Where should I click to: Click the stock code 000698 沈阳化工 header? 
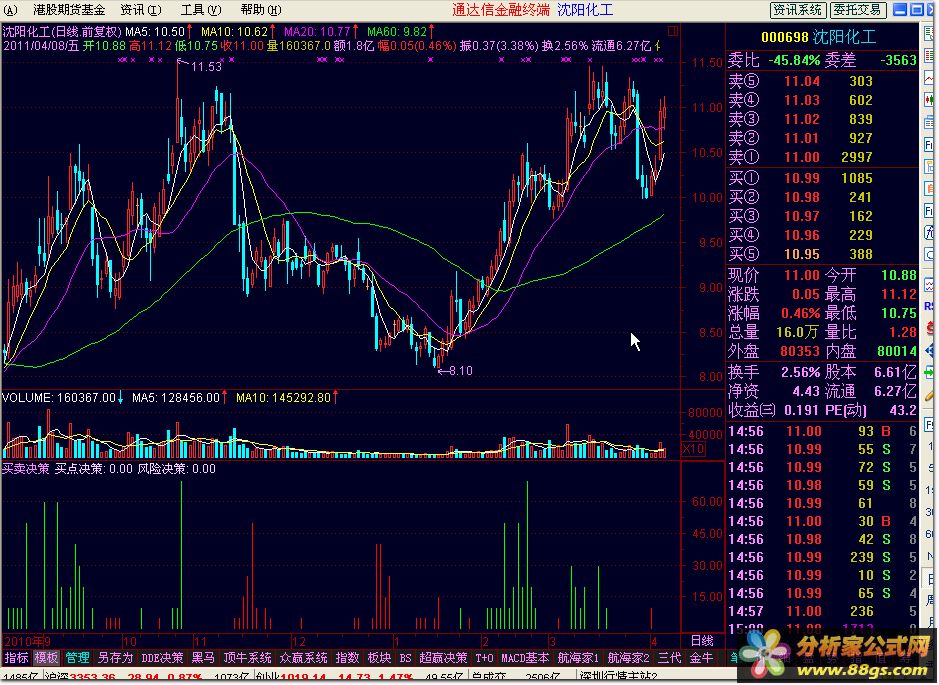818,37
